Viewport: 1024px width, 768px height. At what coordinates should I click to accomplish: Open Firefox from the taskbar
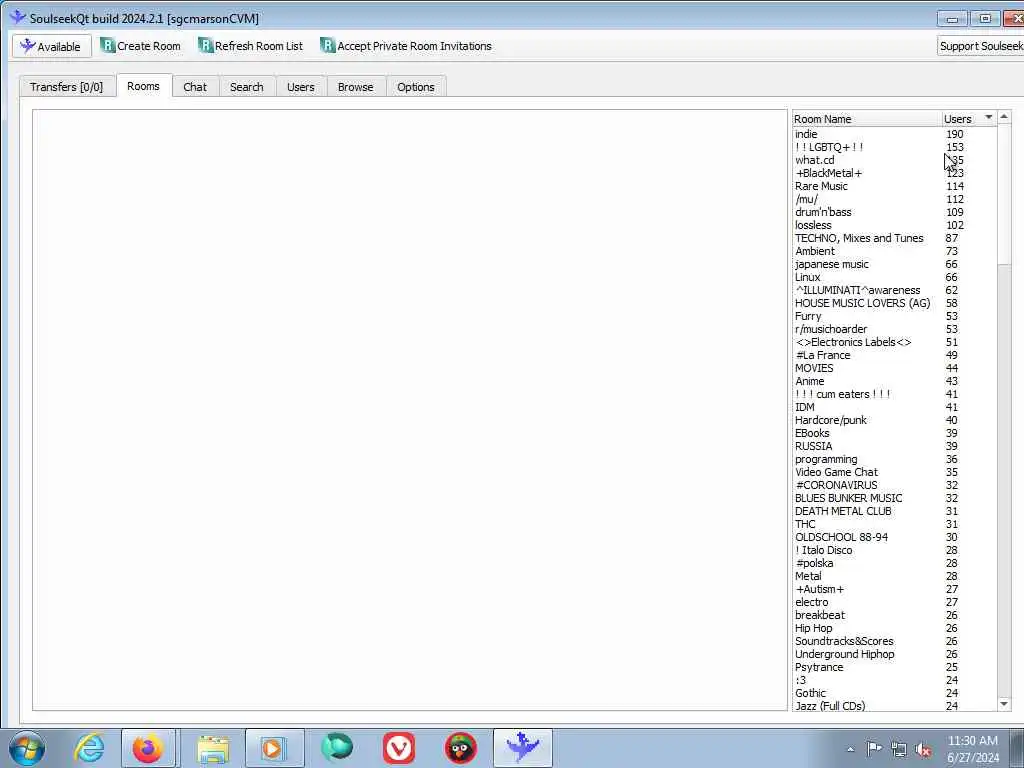tap(148, 748)
